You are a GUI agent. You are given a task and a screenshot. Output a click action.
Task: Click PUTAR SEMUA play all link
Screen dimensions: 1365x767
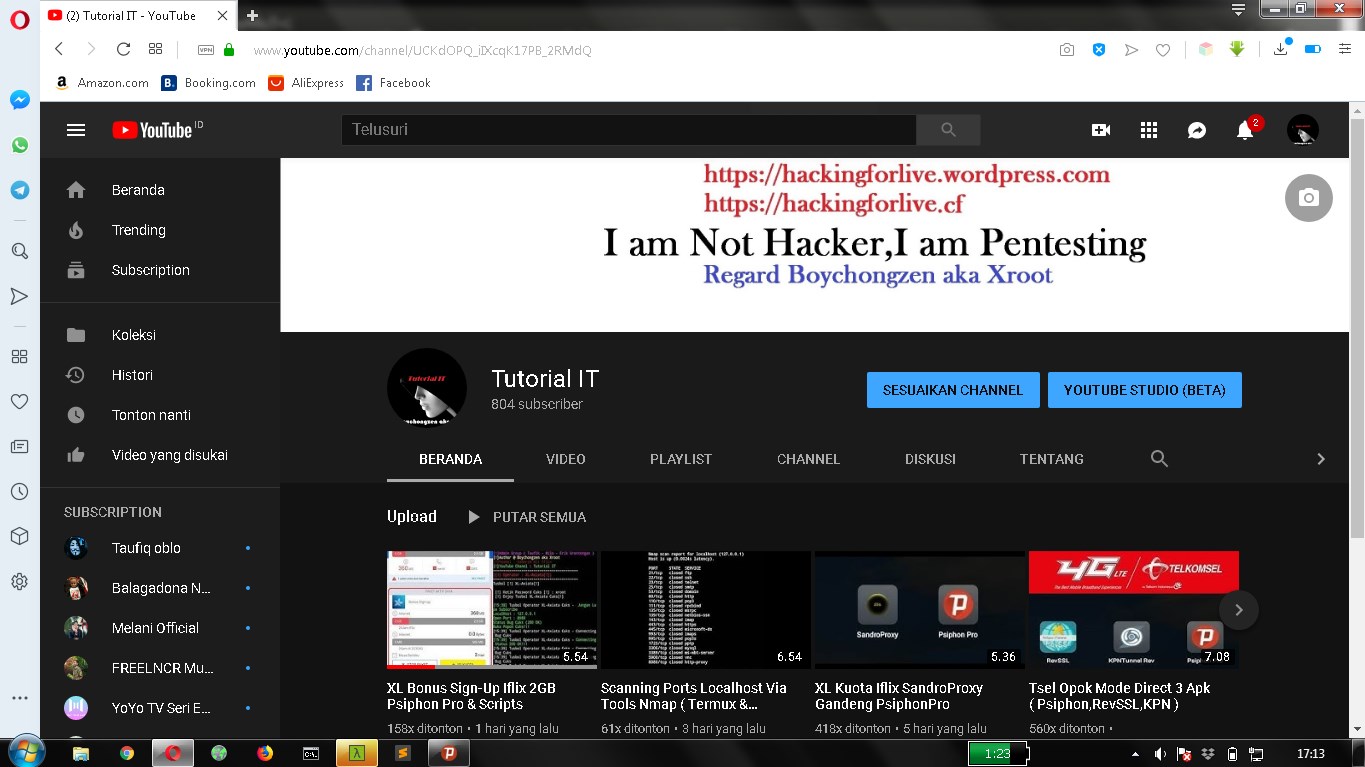point(527,517)
